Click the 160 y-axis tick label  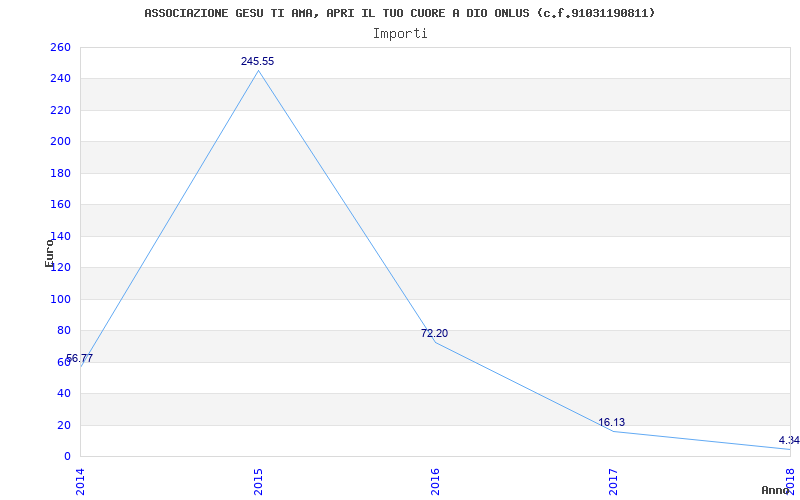(60, 205)
